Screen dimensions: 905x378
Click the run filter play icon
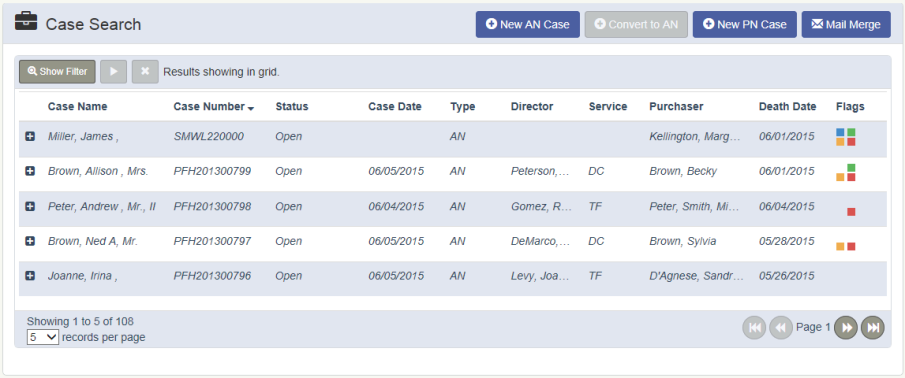tap(114, 72)
